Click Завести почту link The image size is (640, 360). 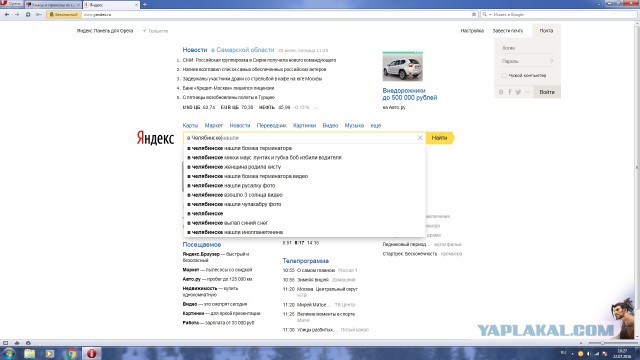click(x=507, y=31)
